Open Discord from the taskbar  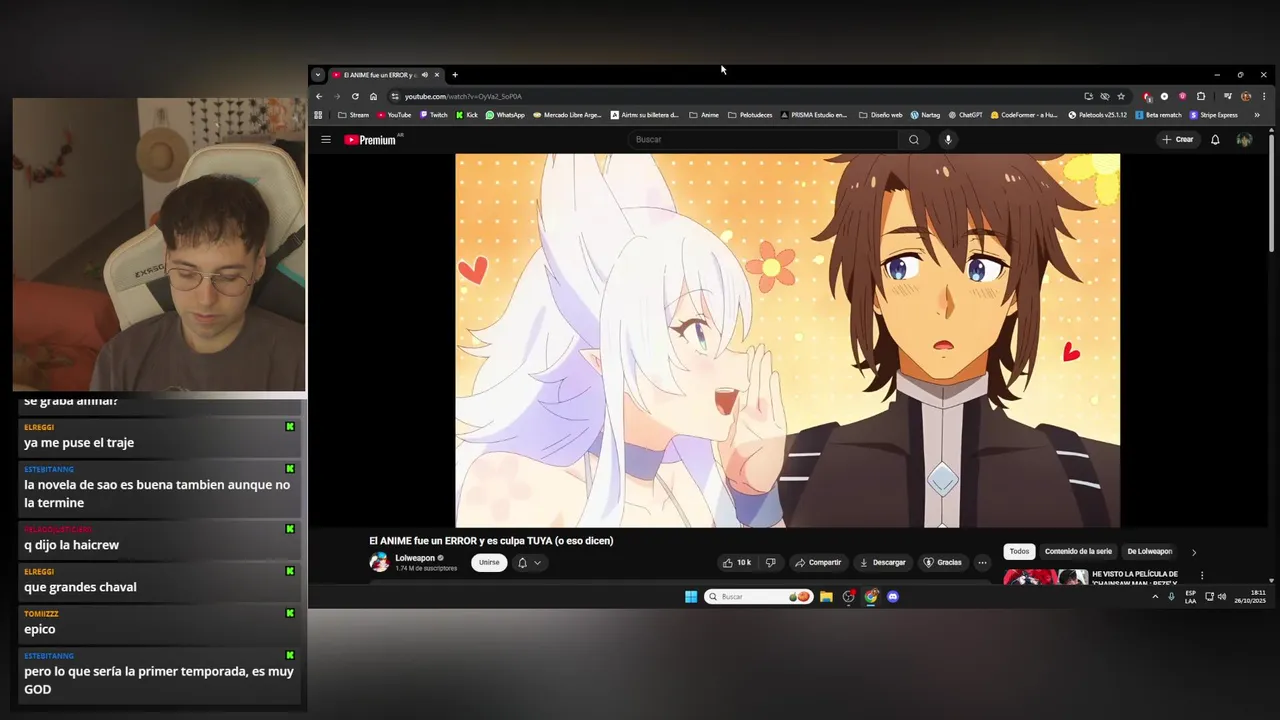(893, 597)
